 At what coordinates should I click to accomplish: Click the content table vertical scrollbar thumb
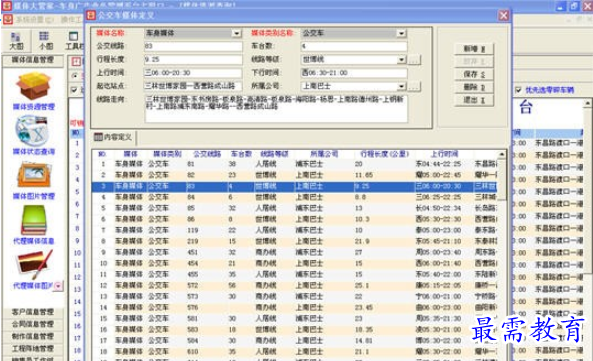(x=502, y=179)
